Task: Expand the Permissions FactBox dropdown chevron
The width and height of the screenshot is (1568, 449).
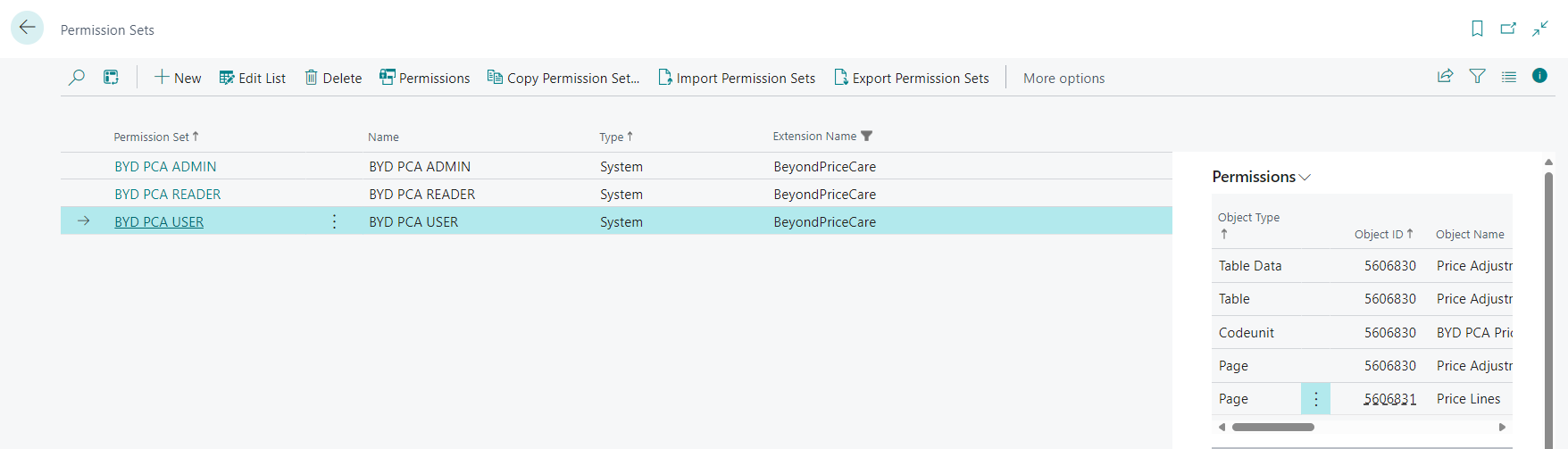Action: [x=1305, y=177]
